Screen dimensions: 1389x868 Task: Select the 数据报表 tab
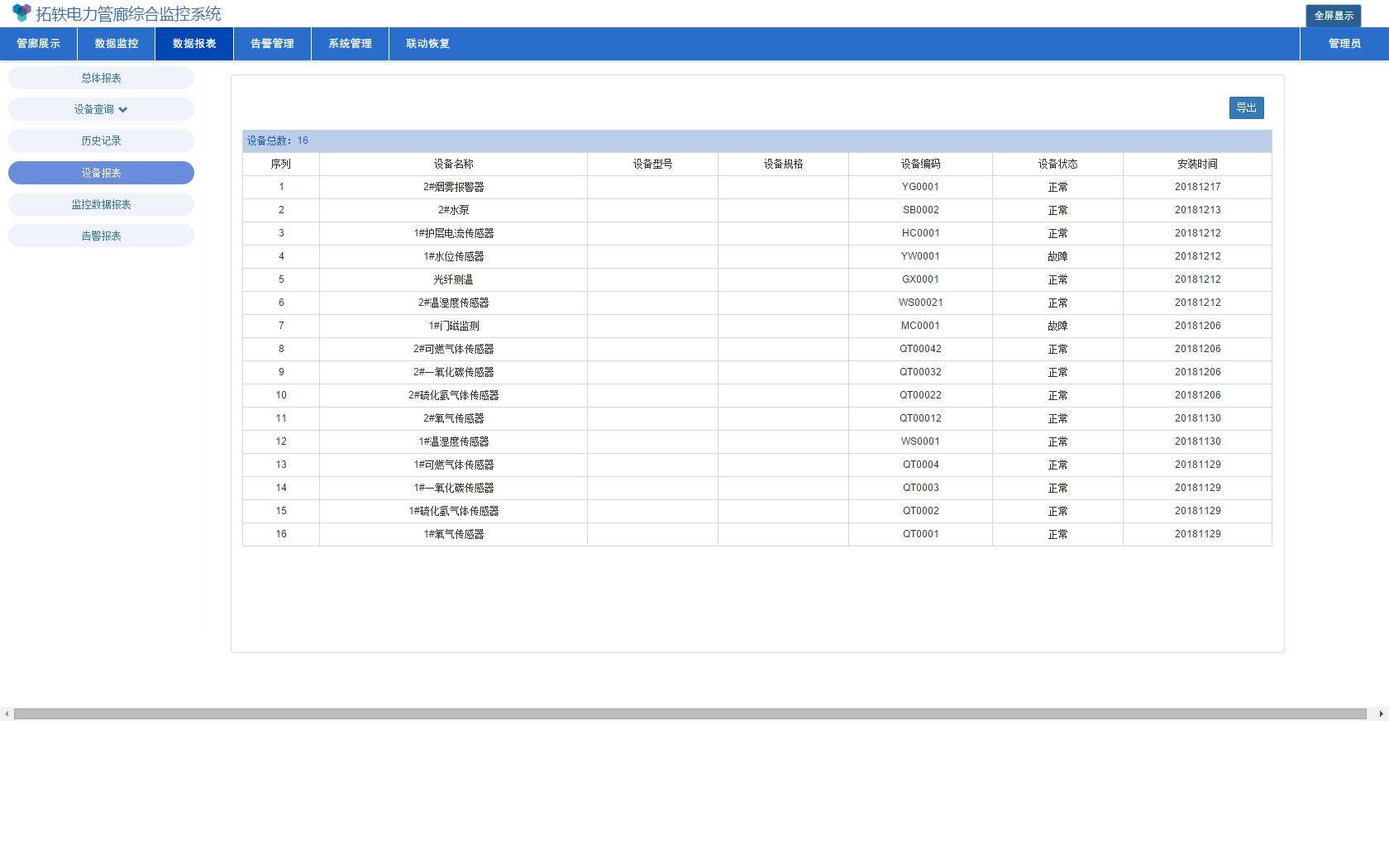click(x=194, y=44)
